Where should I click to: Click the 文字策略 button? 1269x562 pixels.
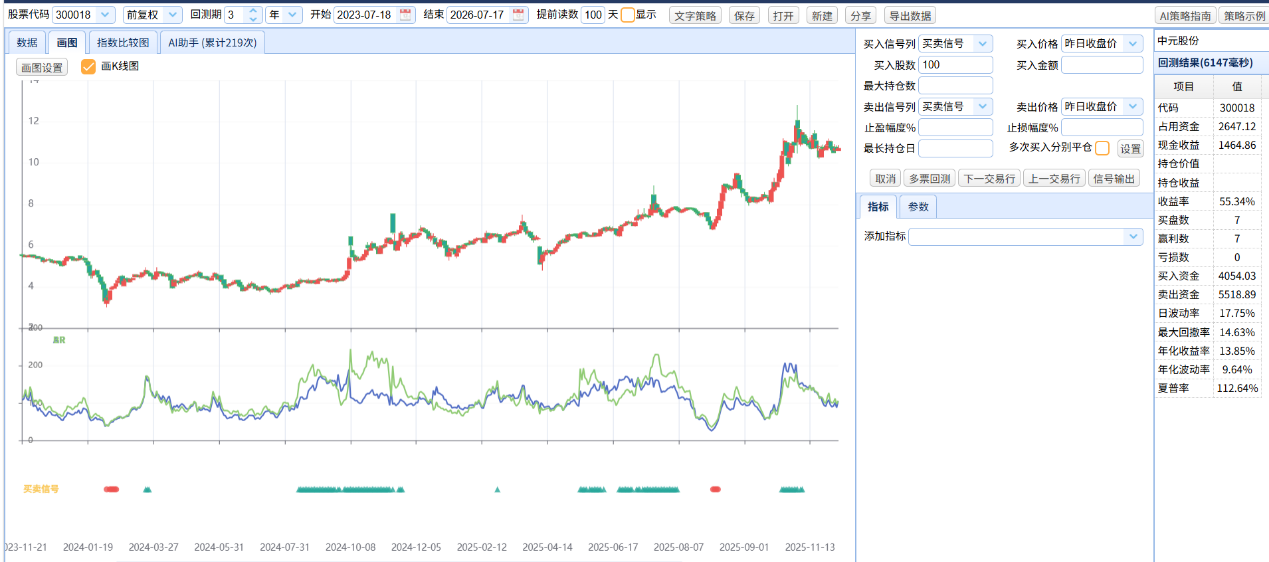pos(695,16)
